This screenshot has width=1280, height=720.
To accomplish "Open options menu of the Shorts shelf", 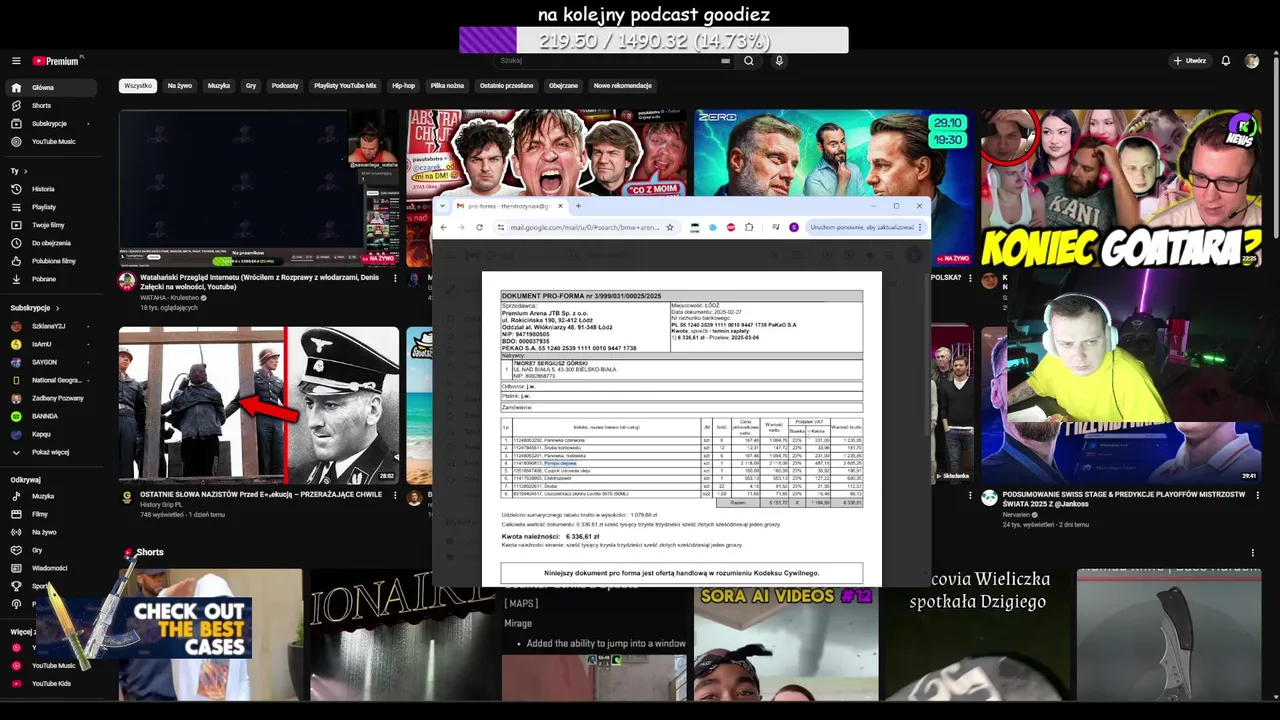I will click(x=1252, y=552).
